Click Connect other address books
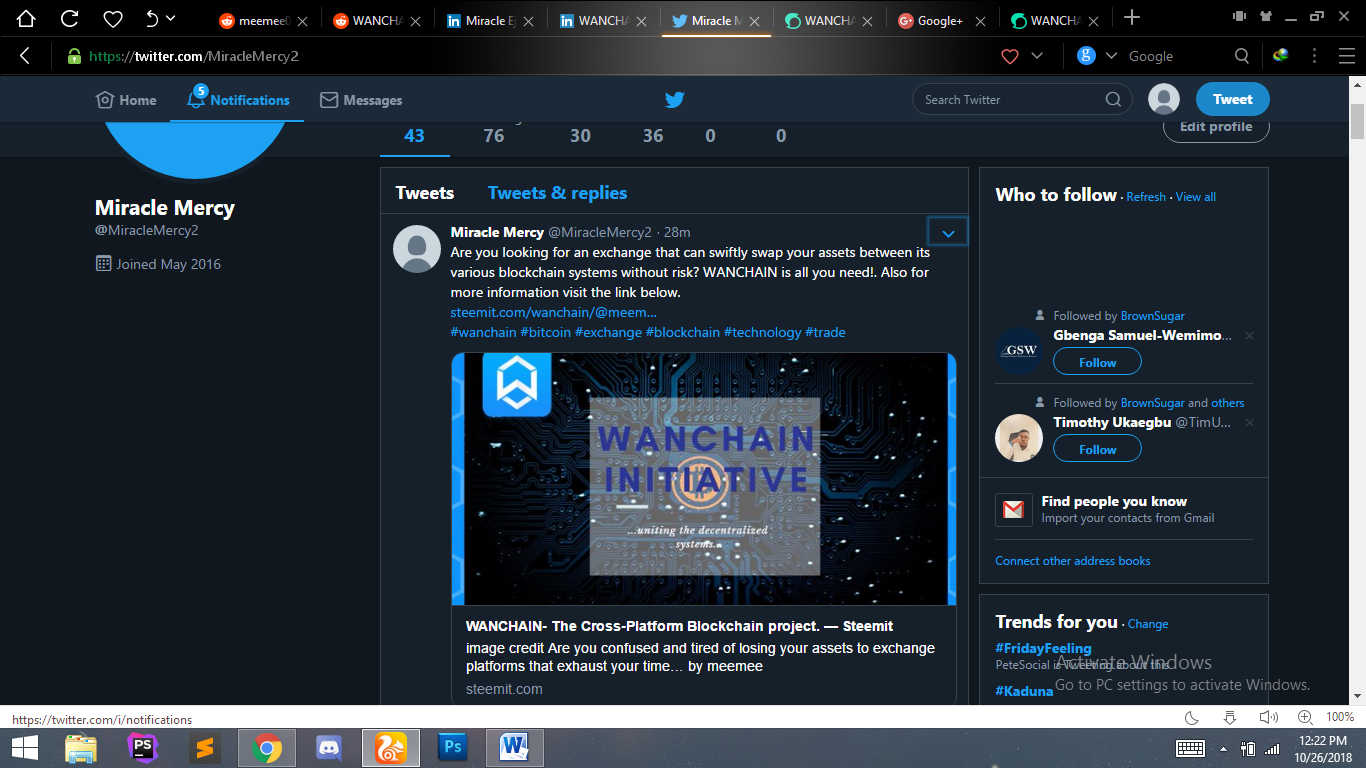Screen dimensions: 1366x768 coord(1073,561)
